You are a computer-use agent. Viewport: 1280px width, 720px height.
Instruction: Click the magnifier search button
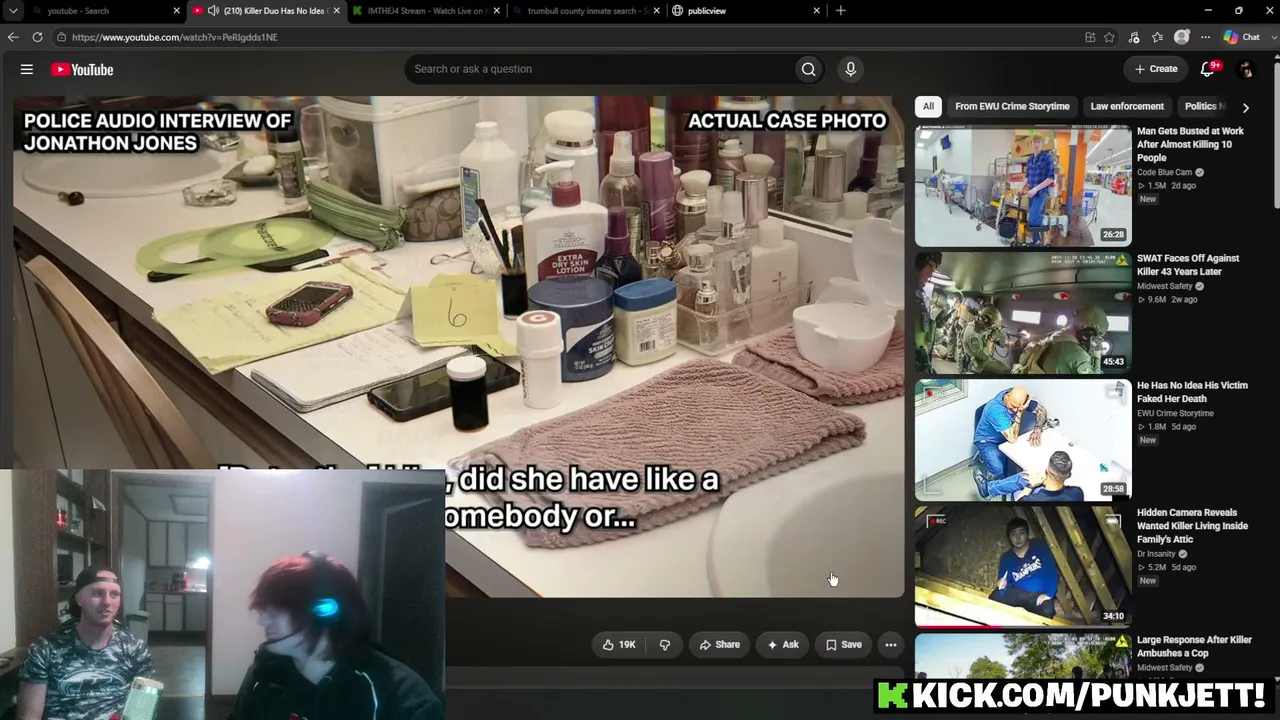808,69
